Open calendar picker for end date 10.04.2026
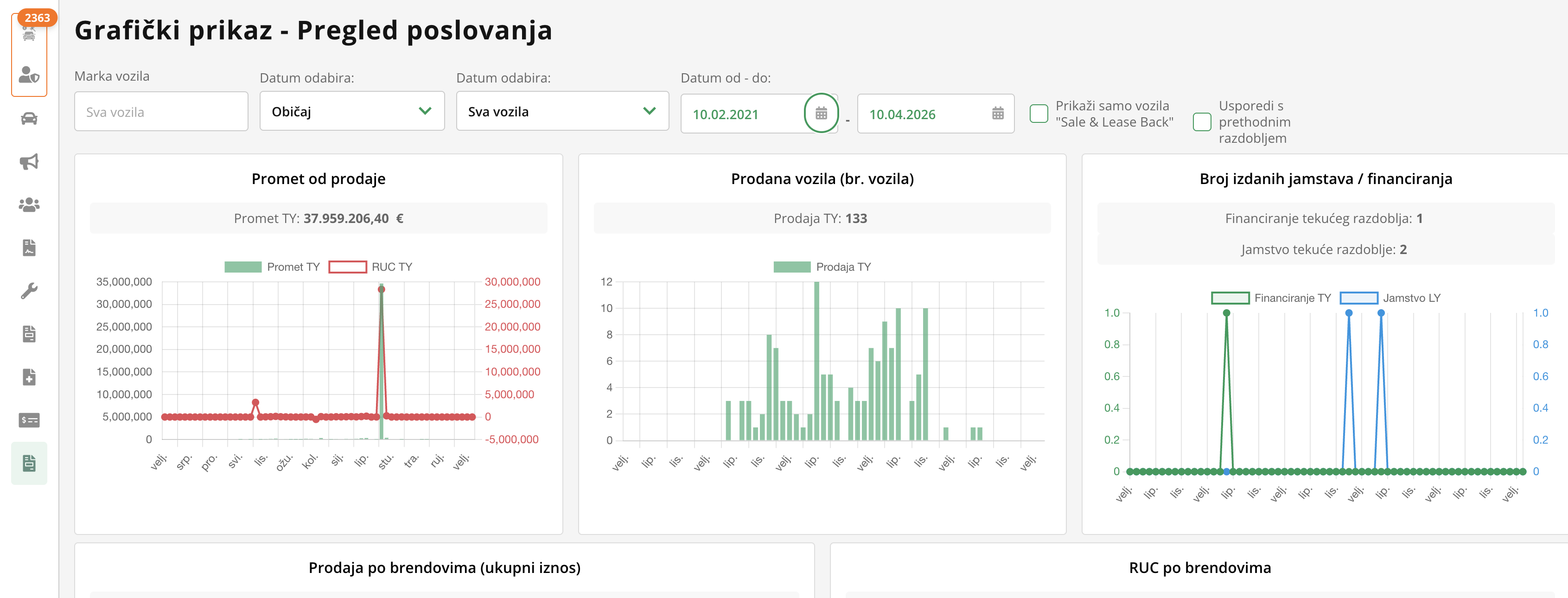The image size is (1568, 598). click(x=997, y=113)
